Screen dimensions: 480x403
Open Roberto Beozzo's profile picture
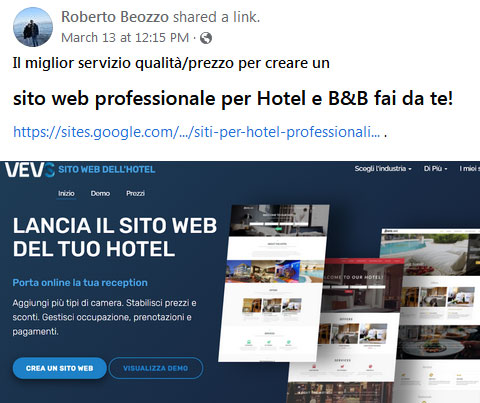click(33, 27)
